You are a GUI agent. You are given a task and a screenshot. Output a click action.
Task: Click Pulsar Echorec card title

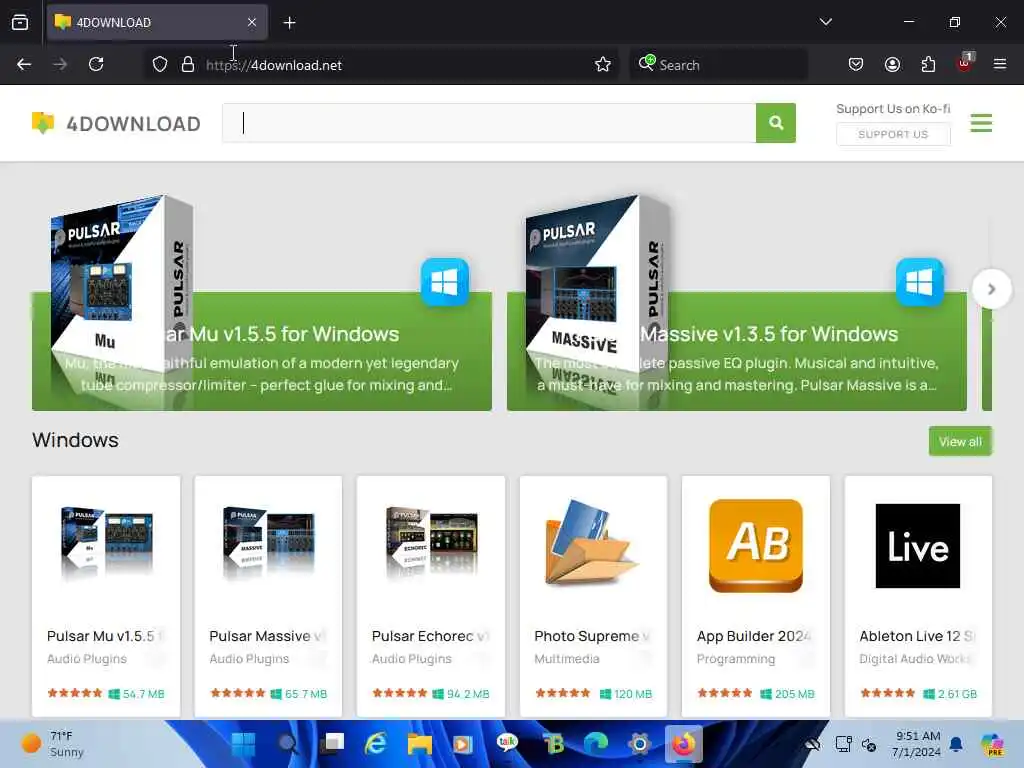(430, 636)
